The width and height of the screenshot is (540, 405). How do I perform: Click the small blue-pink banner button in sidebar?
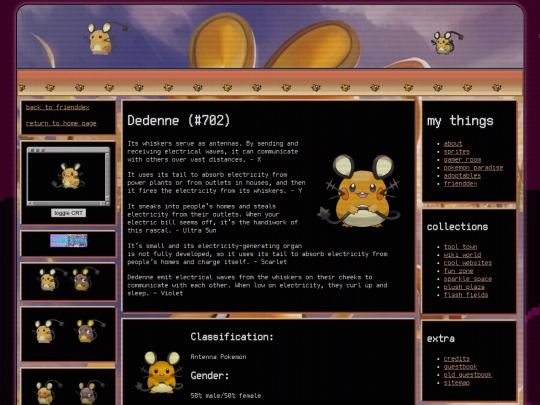(x=69, y=241)
